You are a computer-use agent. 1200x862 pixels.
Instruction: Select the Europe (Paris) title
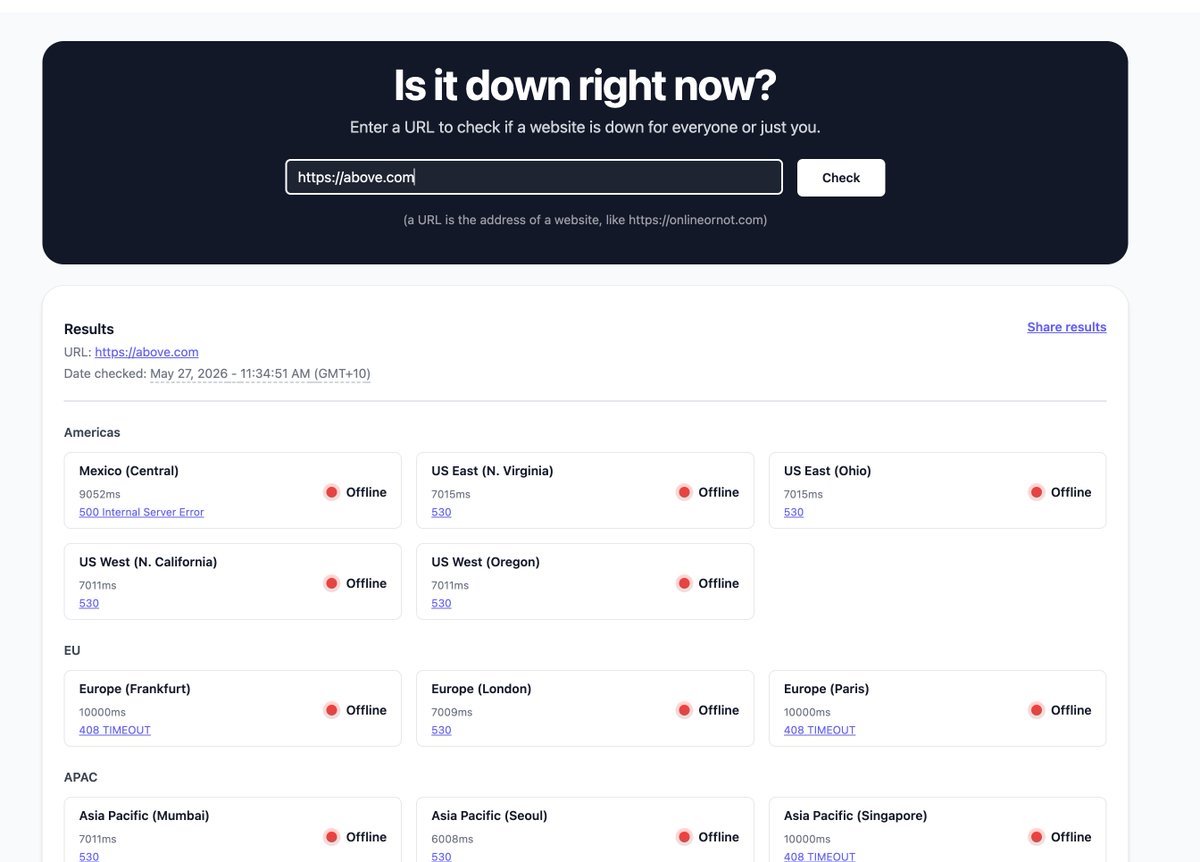pyautogui.click(x=826, y=689)
